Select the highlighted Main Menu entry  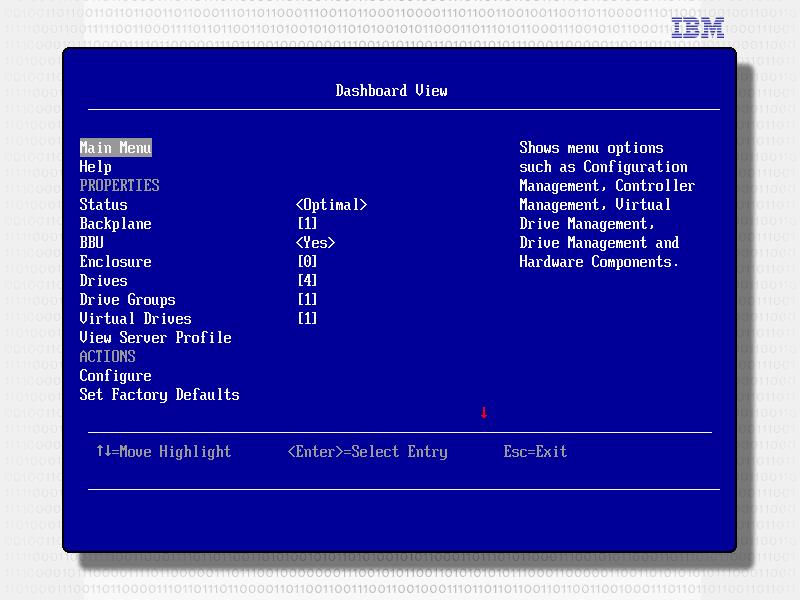(115, 148)
